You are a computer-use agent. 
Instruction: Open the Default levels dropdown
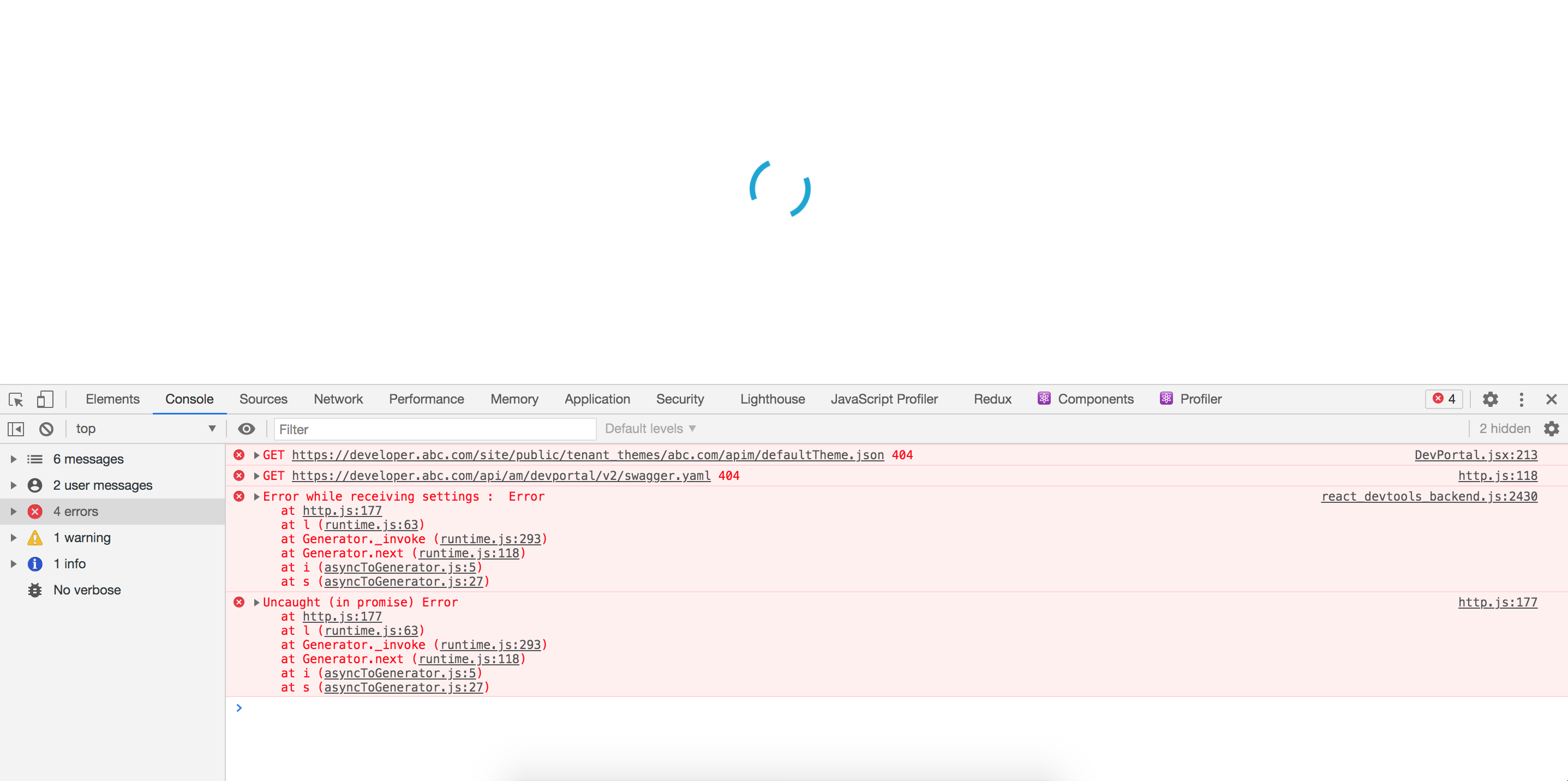pos(649,429)
